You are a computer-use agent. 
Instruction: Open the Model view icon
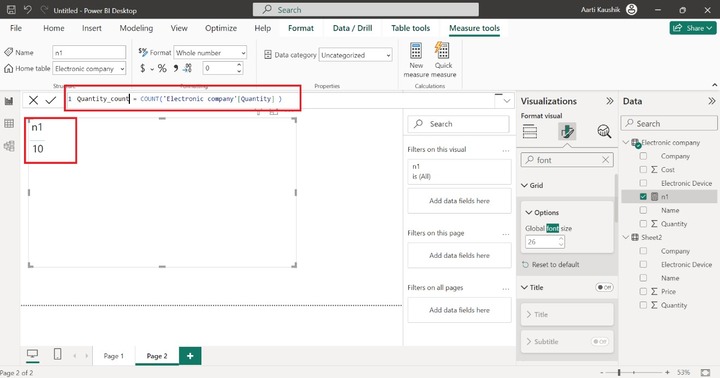pyautogui.click(x=9, y=146)
